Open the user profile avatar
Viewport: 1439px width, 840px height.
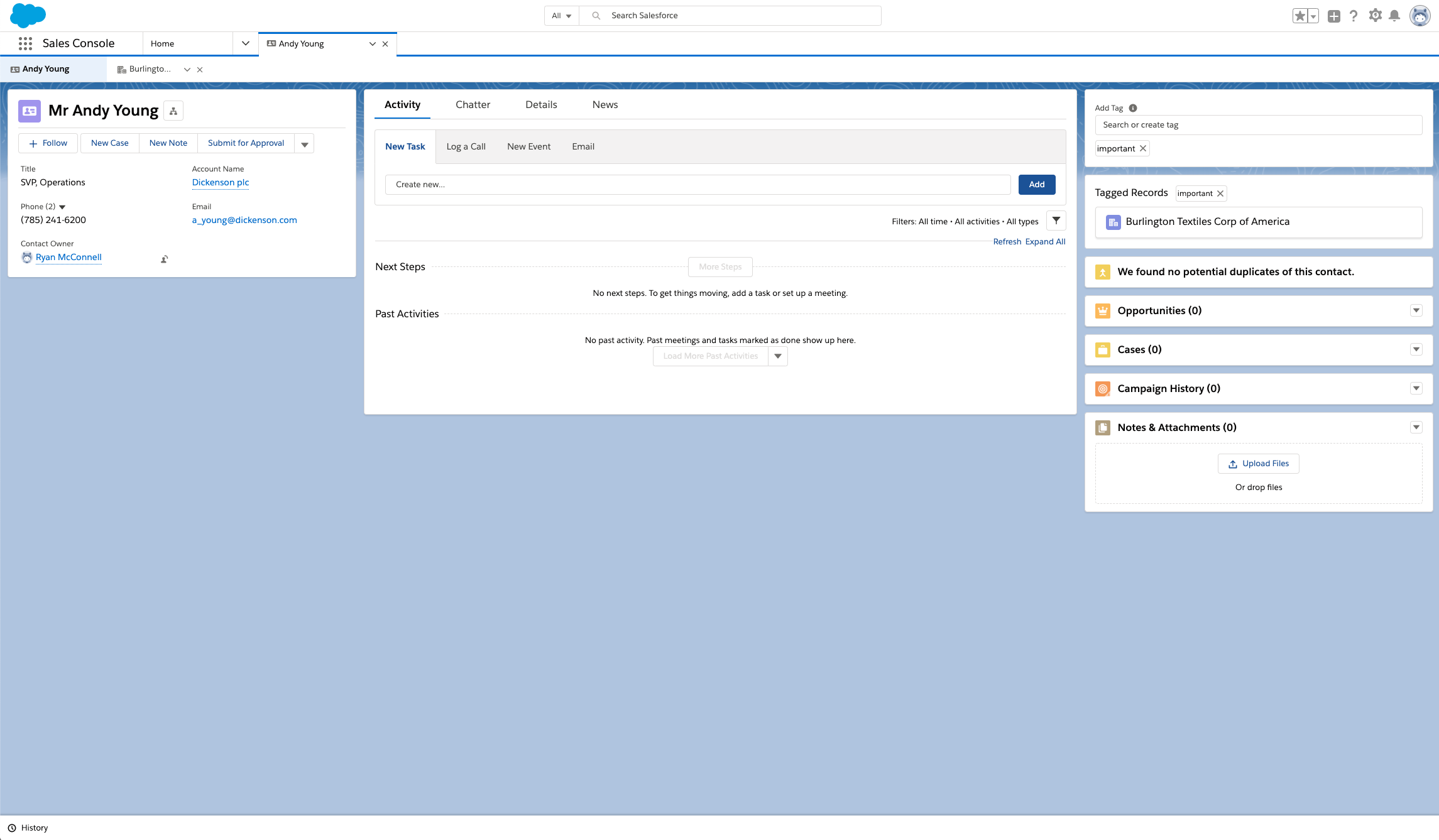pos(1420,16)
